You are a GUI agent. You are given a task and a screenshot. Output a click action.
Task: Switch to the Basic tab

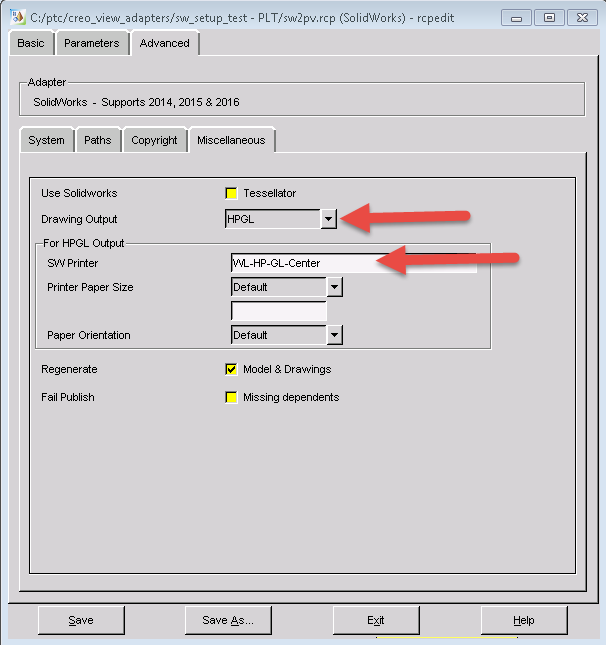pyautogui.click(x=31, y=43)
